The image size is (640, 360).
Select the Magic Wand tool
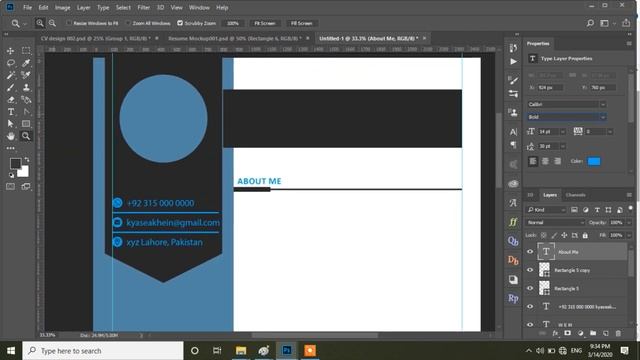point(11,75)
